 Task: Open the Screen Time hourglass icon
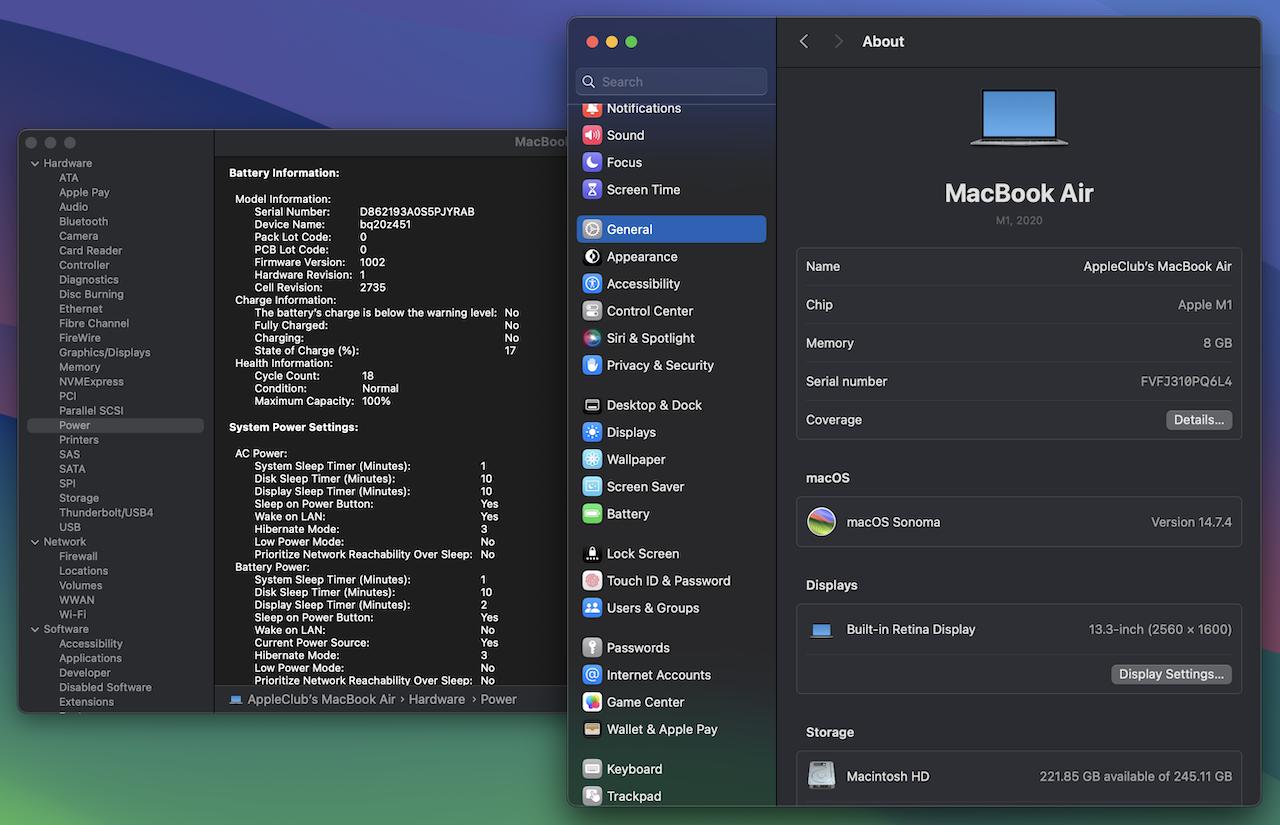(592, 189)
